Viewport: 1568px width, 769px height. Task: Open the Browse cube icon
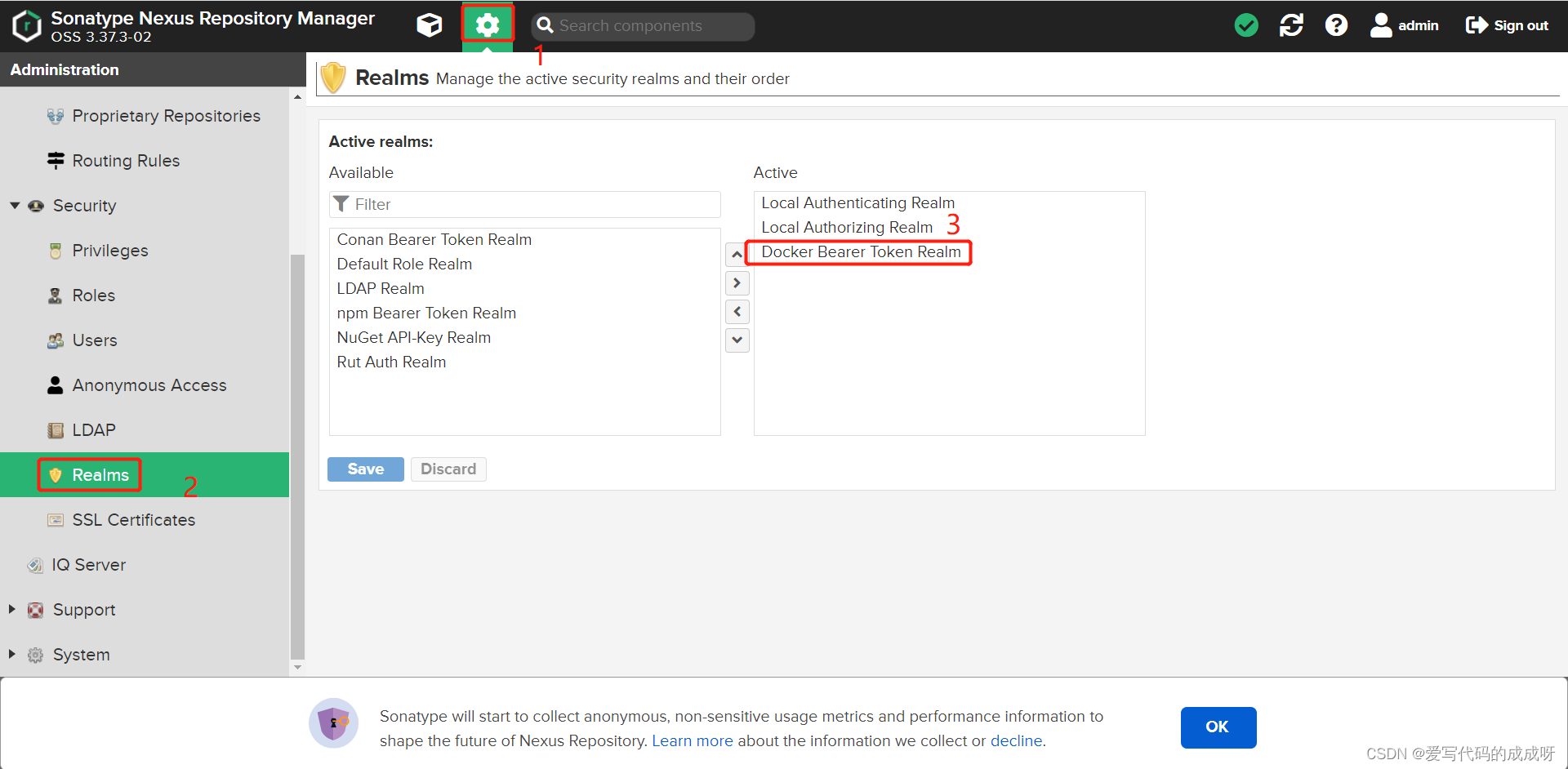click(x=430, y=25)
